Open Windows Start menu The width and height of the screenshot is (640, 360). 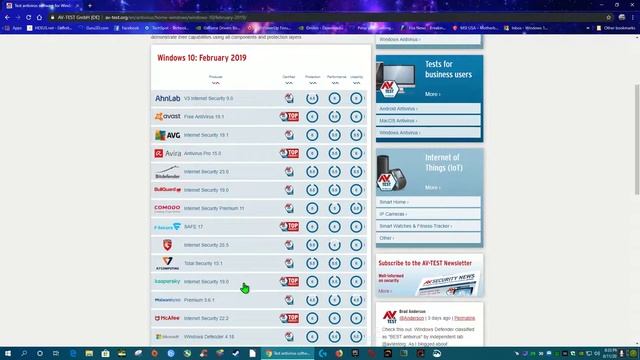tap(7, 353)
